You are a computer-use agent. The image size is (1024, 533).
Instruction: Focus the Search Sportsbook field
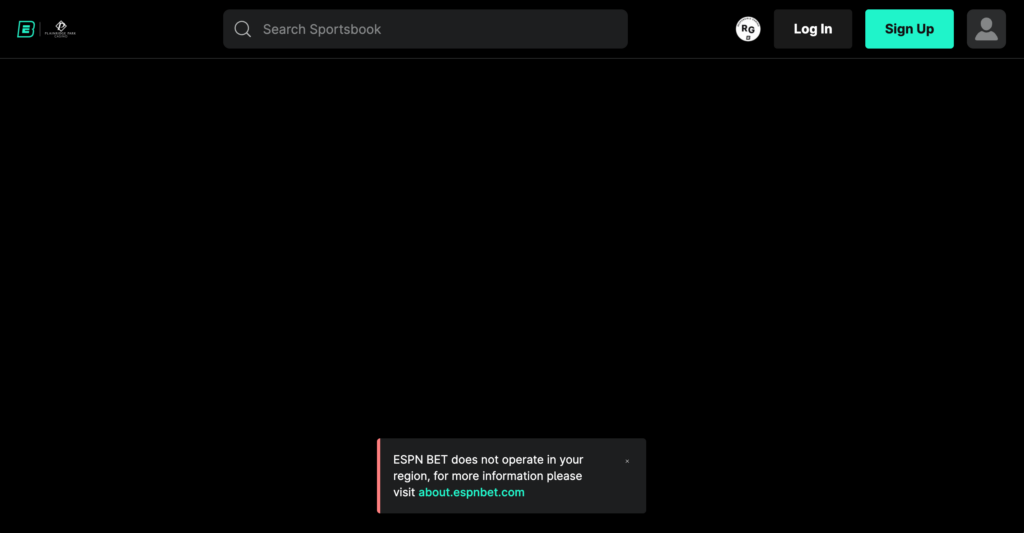click(425, 29)
